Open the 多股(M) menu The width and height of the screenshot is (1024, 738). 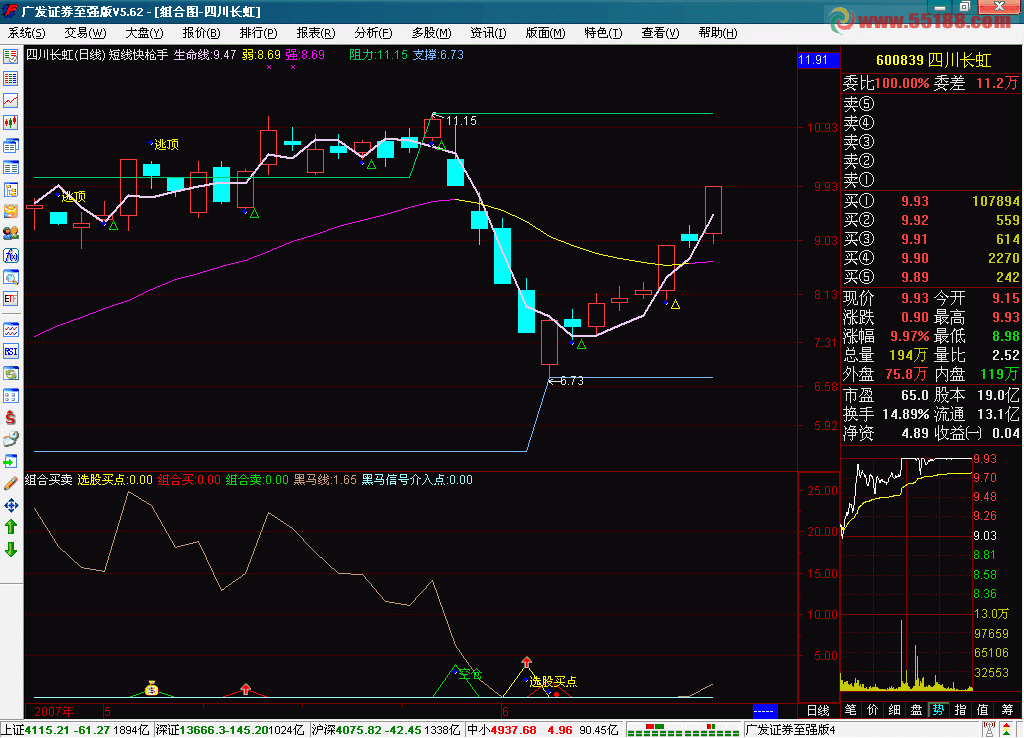[x=431, y=33]
